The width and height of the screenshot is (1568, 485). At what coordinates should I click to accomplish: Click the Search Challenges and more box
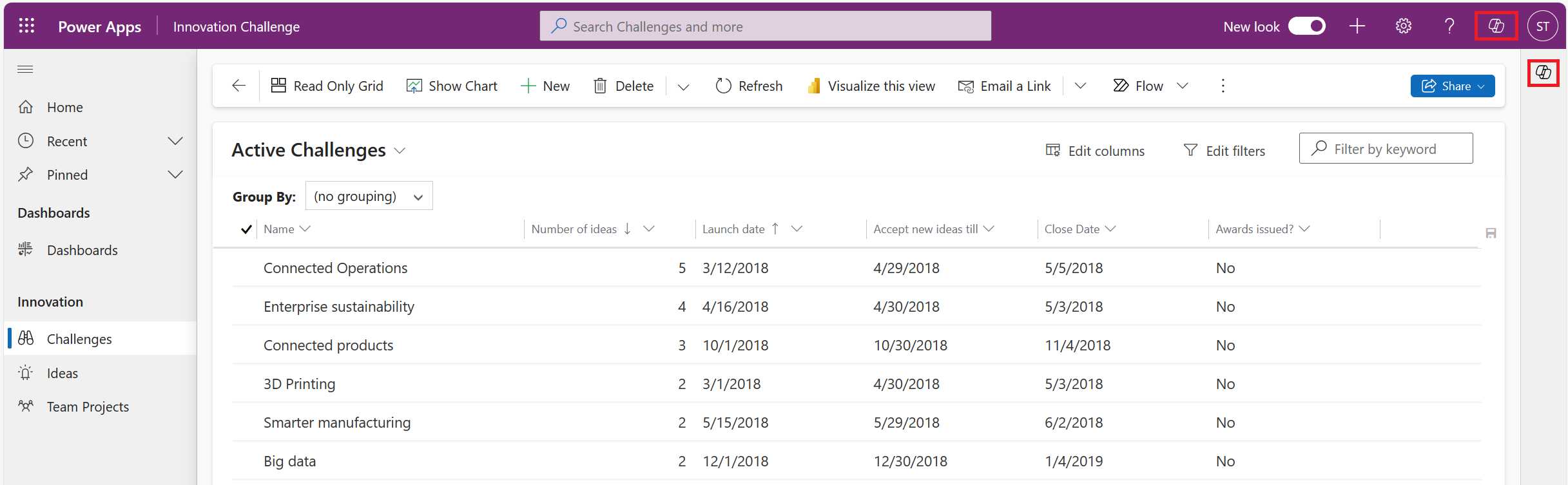pyautogui.click(x=766, y=26)
